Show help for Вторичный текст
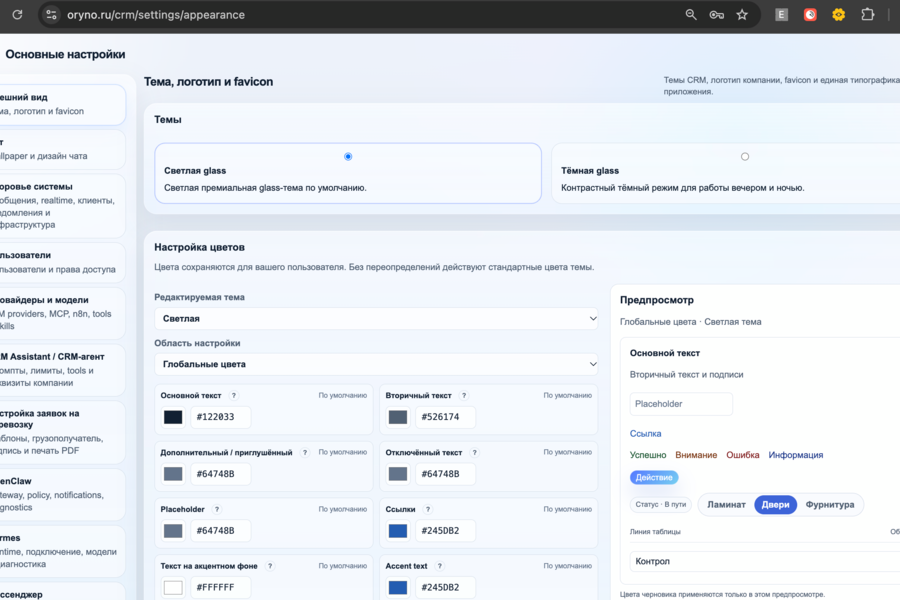Screen dimensions: 900x600 [x=464, y=396]
